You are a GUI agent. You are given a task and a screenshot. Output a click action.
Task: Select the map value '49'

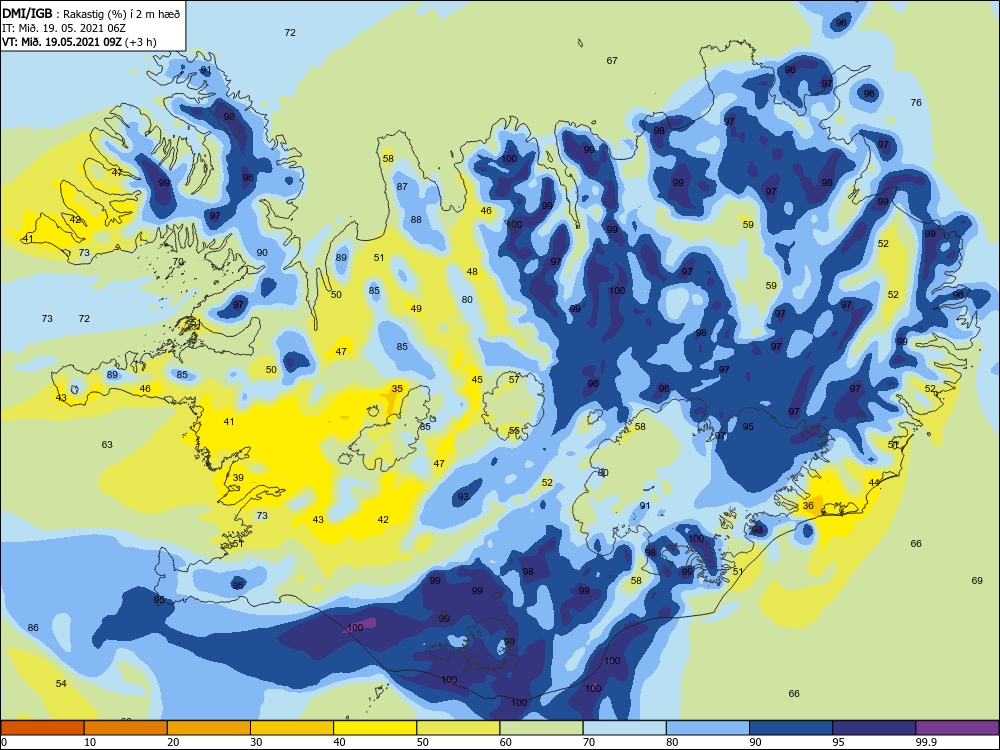[x=416, y=309]
